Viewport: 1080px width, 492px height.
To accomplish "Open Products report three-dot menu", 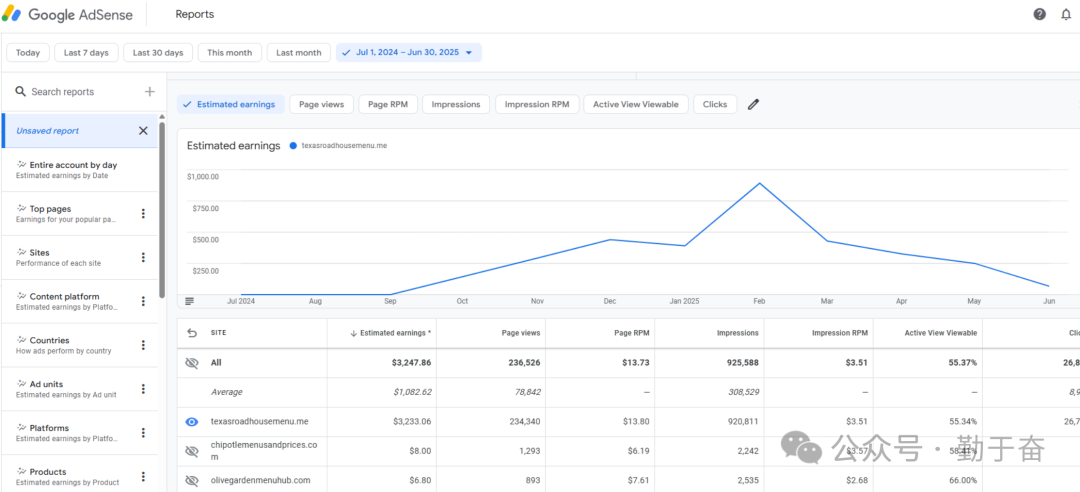I will click(143, 477).
